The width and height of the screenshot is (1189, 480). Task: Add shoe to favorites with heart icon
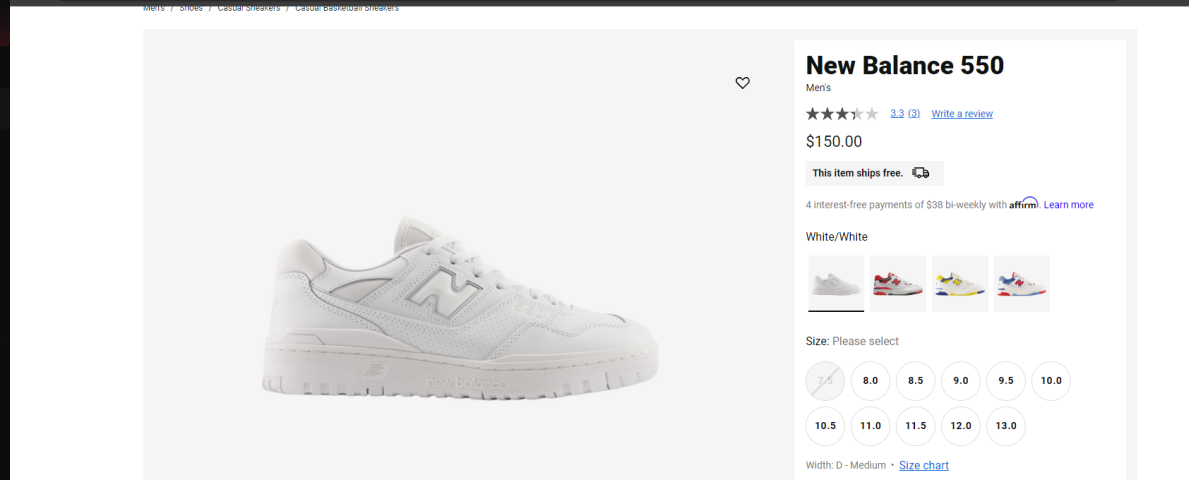[742, 83]
